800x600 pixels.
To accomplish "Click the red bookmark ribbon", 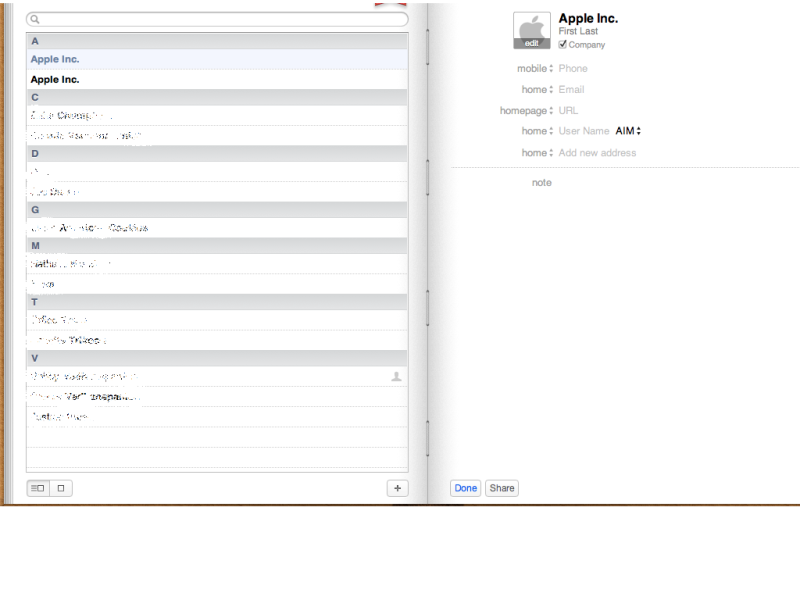I will [391, 4].
